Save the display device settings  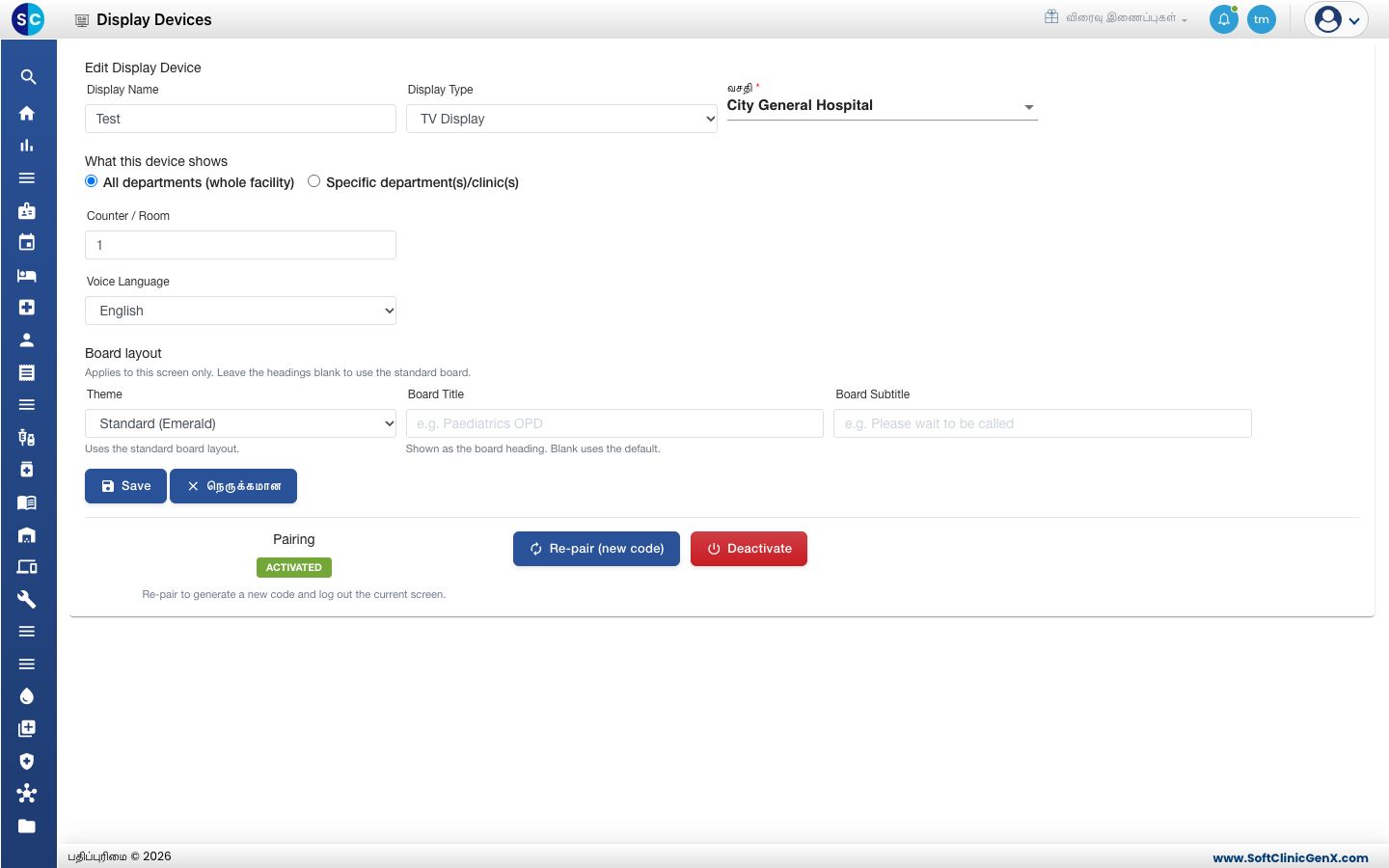coord(125,486)
